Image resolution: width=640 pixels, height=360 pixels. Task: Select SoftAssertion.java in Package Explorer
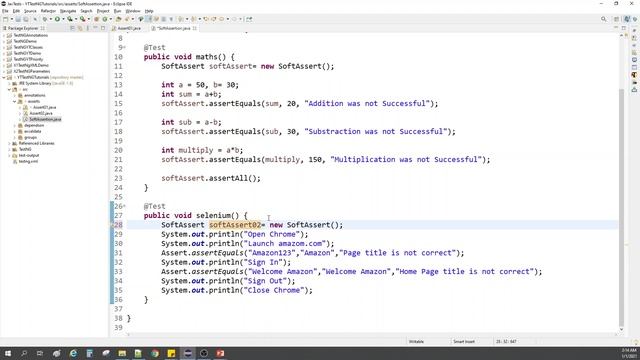[45, 119]
